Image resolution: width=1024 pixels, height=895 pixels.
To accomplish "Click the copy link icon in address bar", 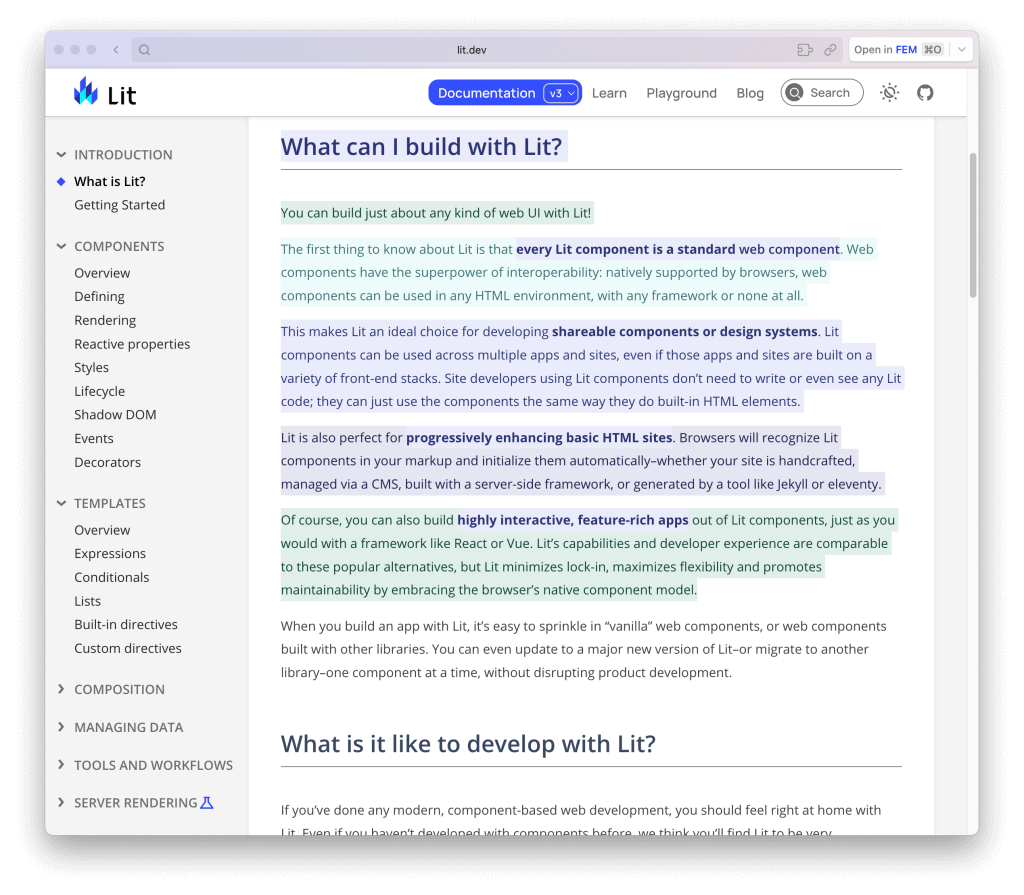I will pos(830,50).
